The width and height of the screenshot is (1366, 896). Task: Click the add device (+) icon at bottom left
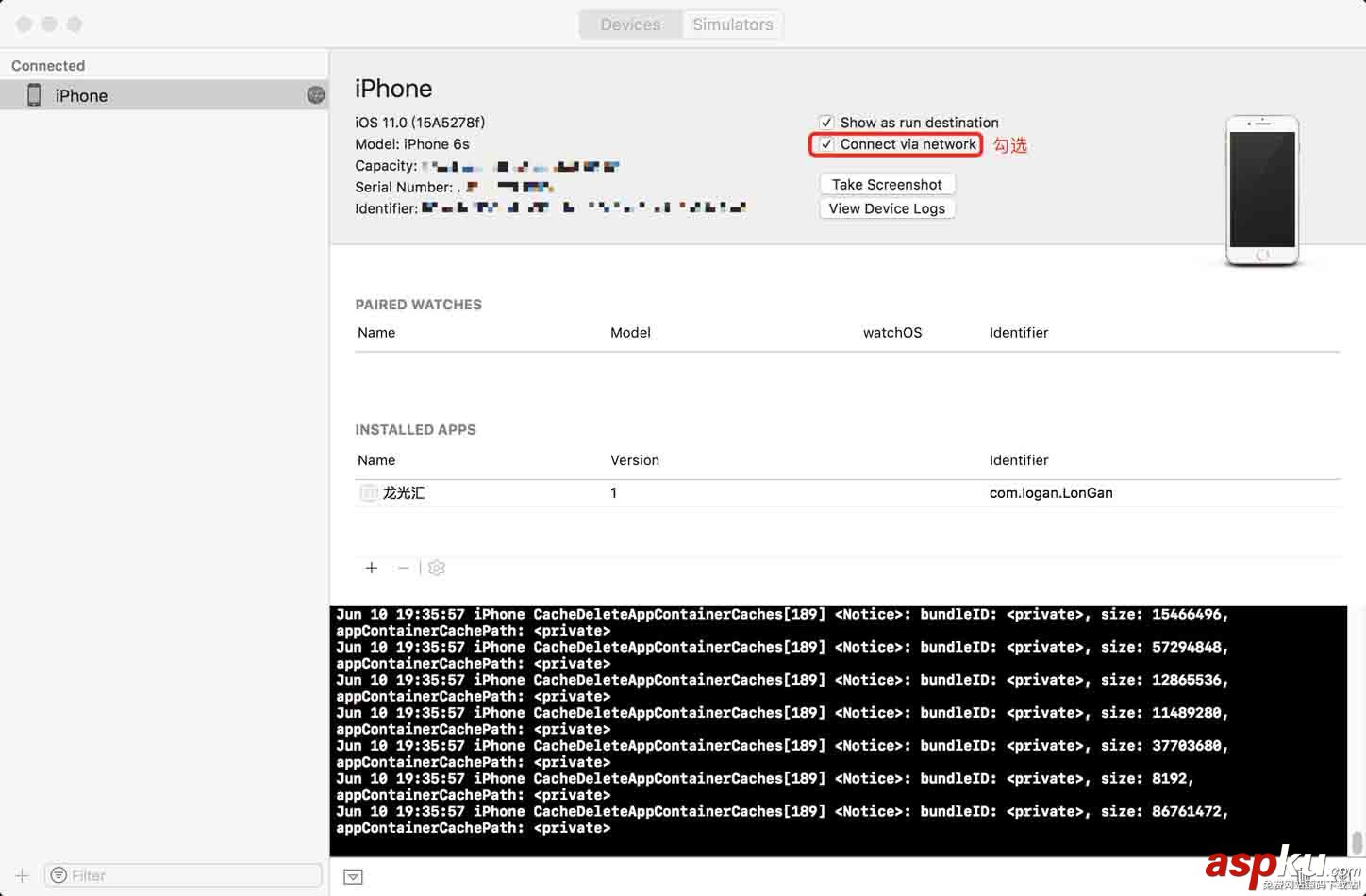pyautogui.click(x=21, y=875)
